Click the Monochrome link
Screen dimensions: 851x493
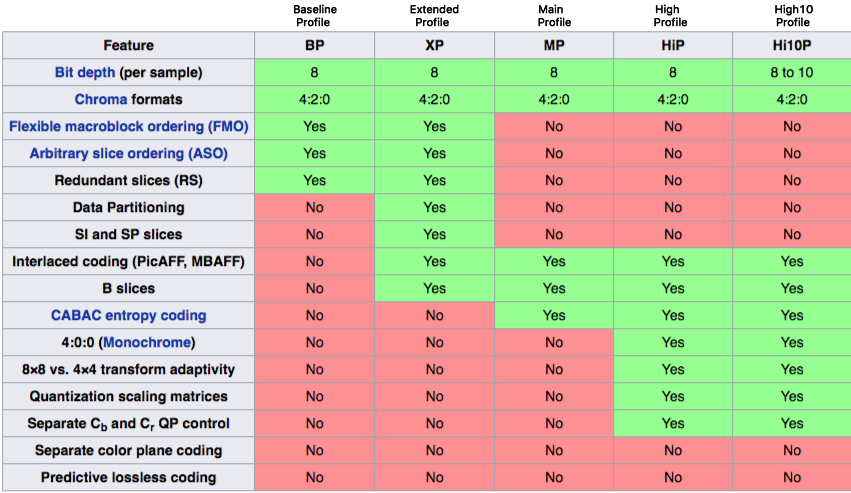[x=145, y=342]
